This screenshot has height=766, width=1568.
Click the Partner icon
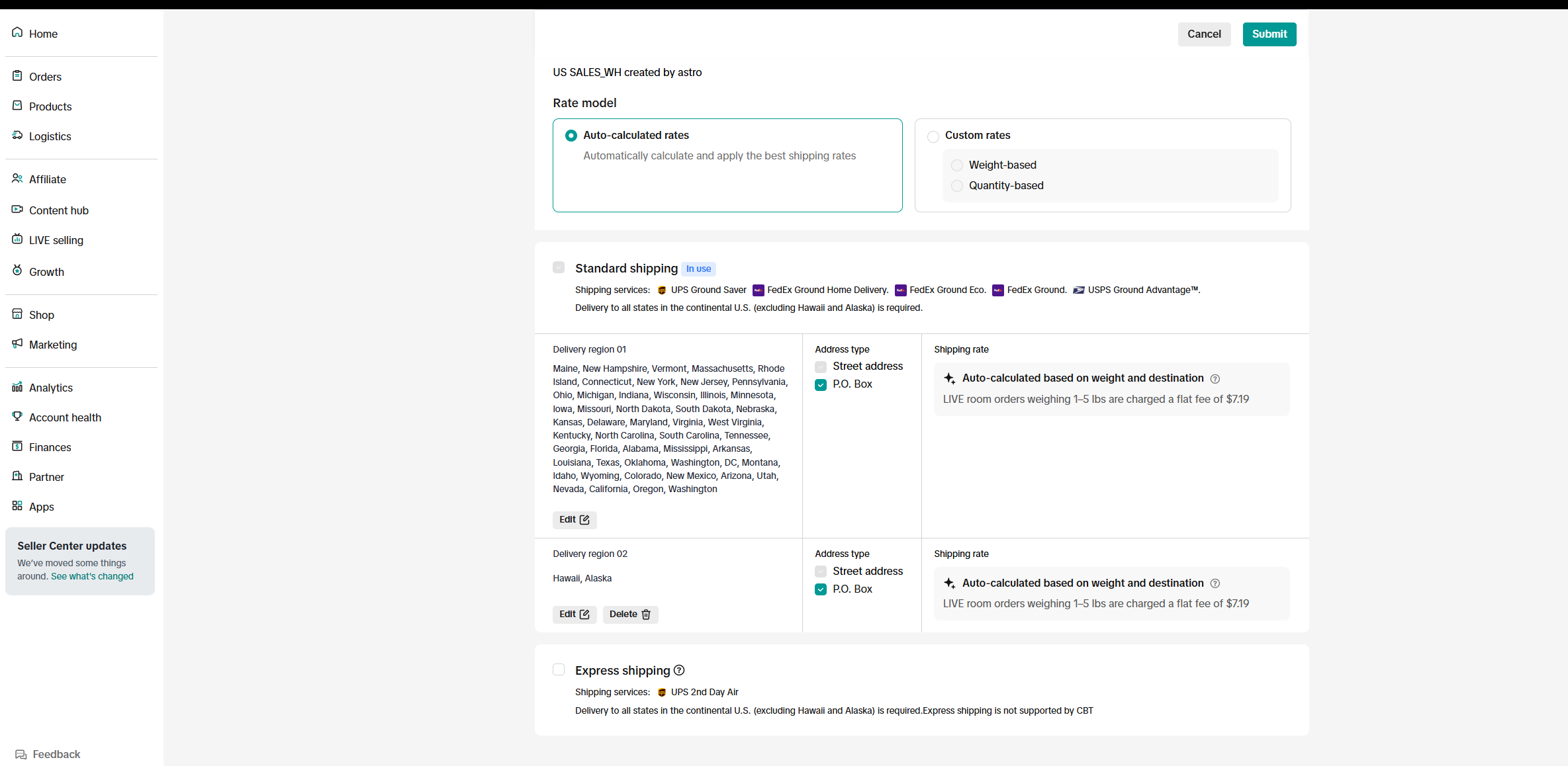pyautogui.click(x=17, y=476)
